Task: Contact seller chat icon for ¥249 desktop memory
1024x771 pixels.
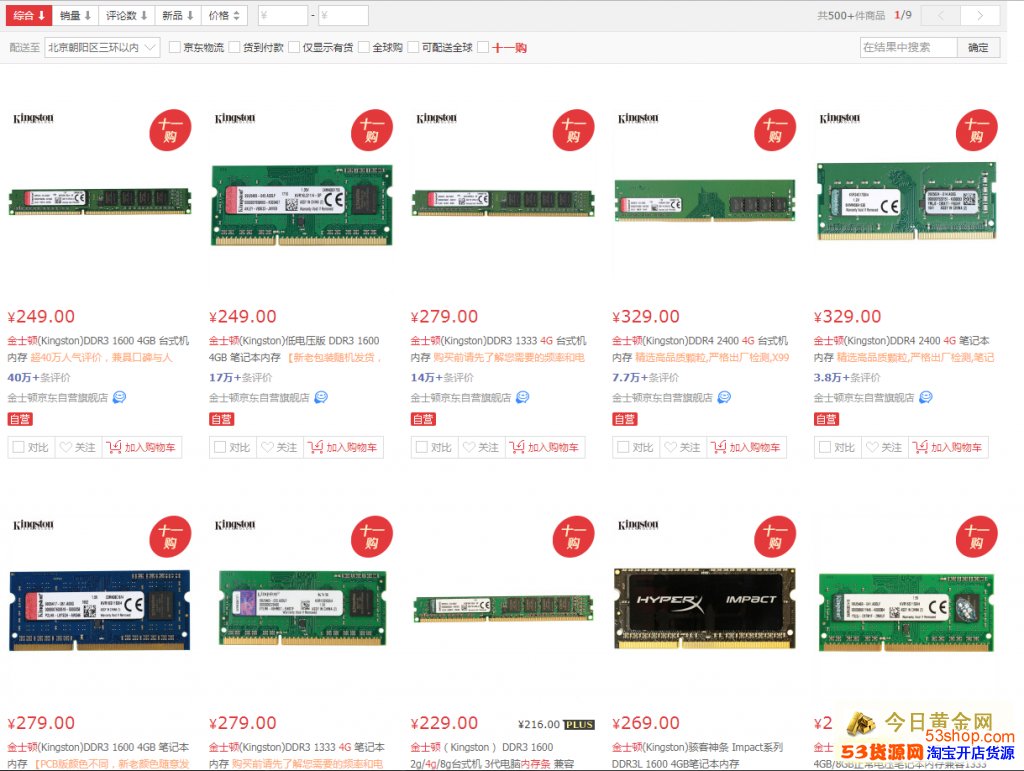Action: 120,397
